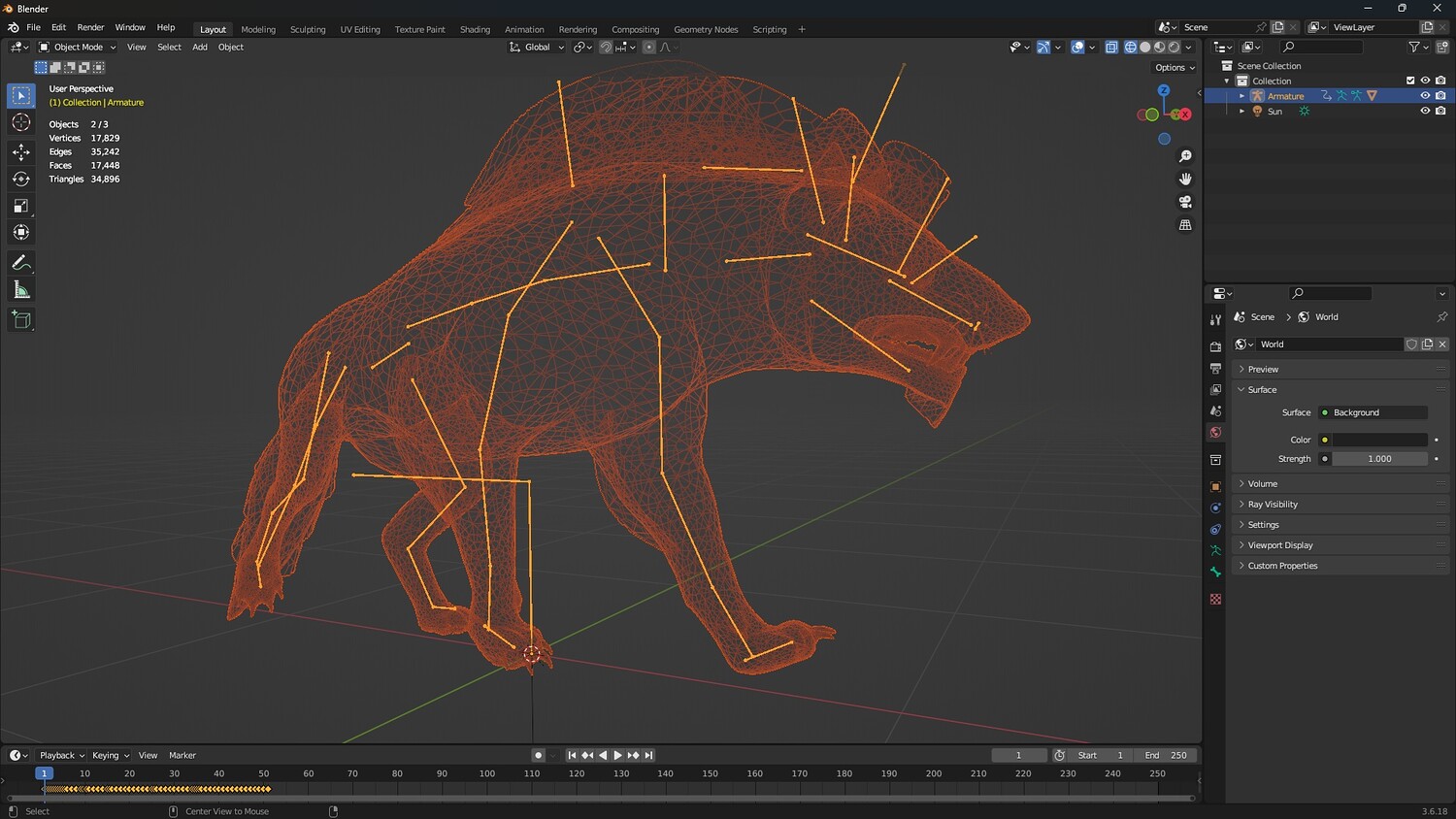Select the Select Box tool

(x=21, y=95)
